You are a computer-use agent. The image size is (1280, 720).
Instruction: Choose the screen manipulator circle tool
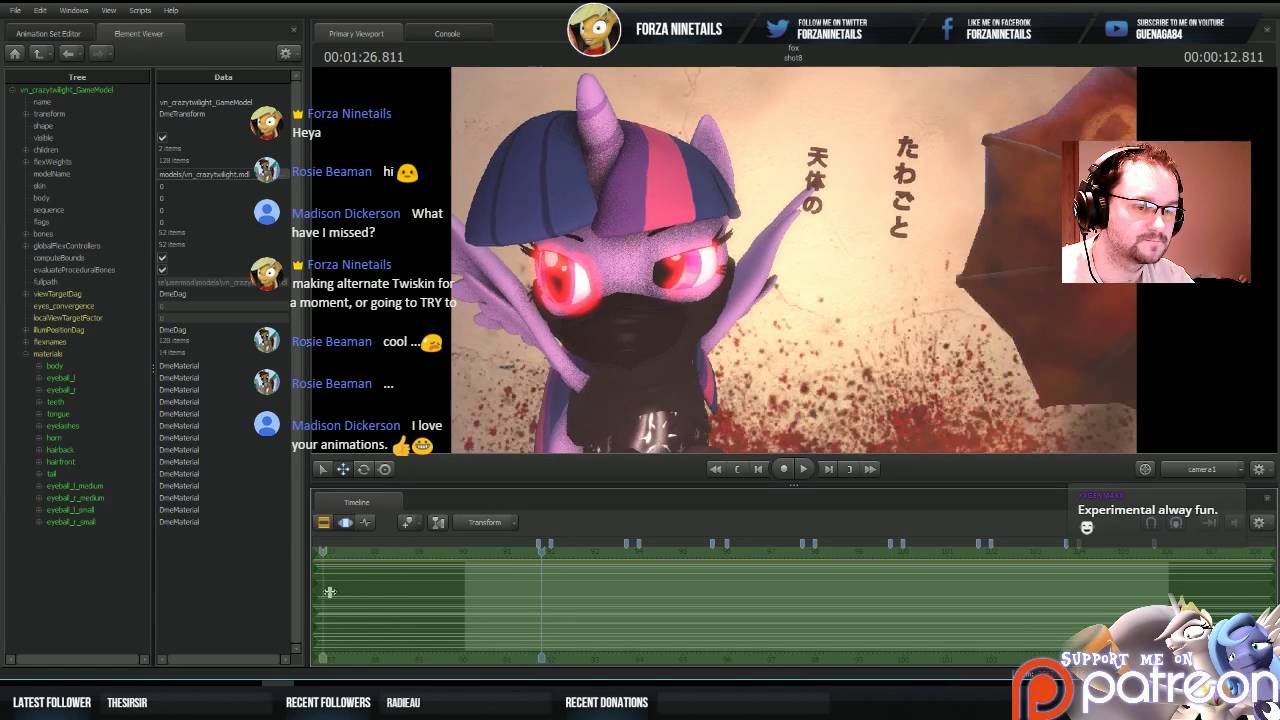384,469
